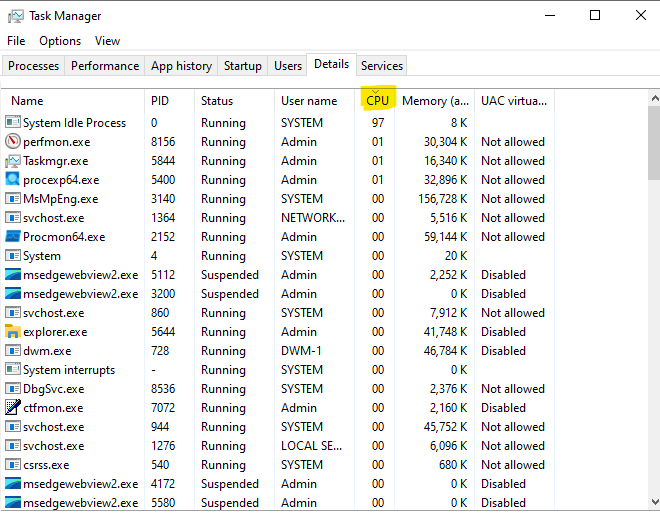This screenshot has height=524, width=660.
Task: Click the icon of svchost.exe PID 1276
Action: (x=13, y=445)
